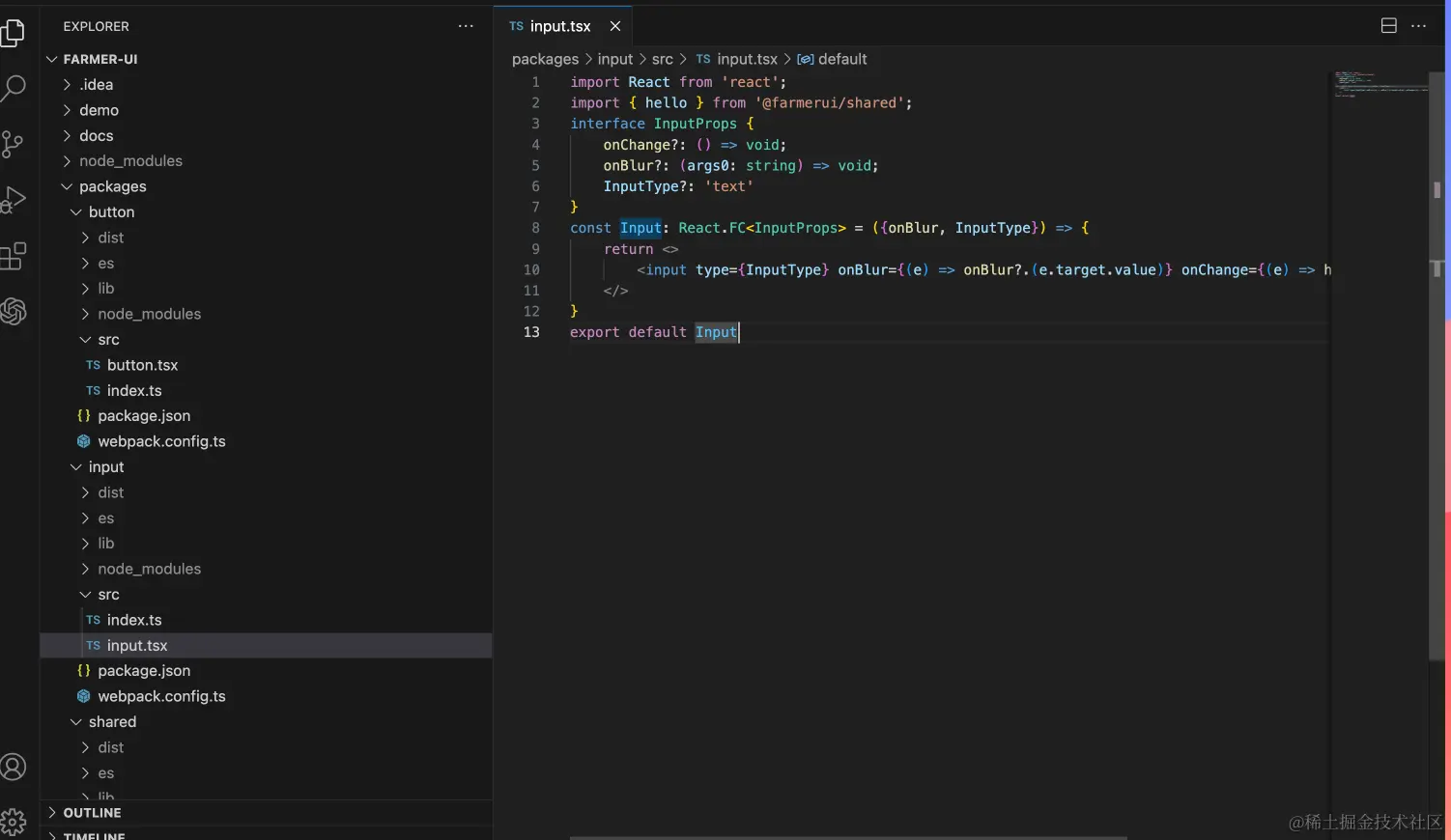
Task: Open the Run and Debug view
Action: click(13, 200)
